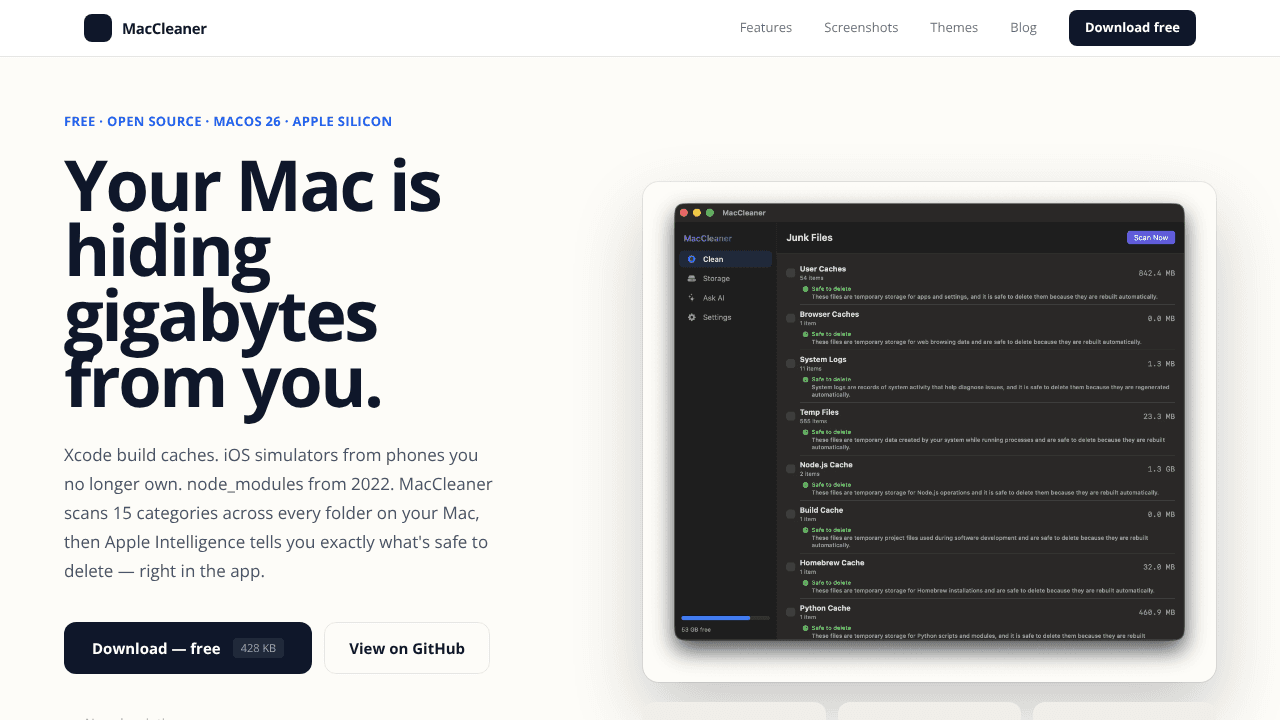Click the green safe icon under Node.js Cache

pos(805,485)
